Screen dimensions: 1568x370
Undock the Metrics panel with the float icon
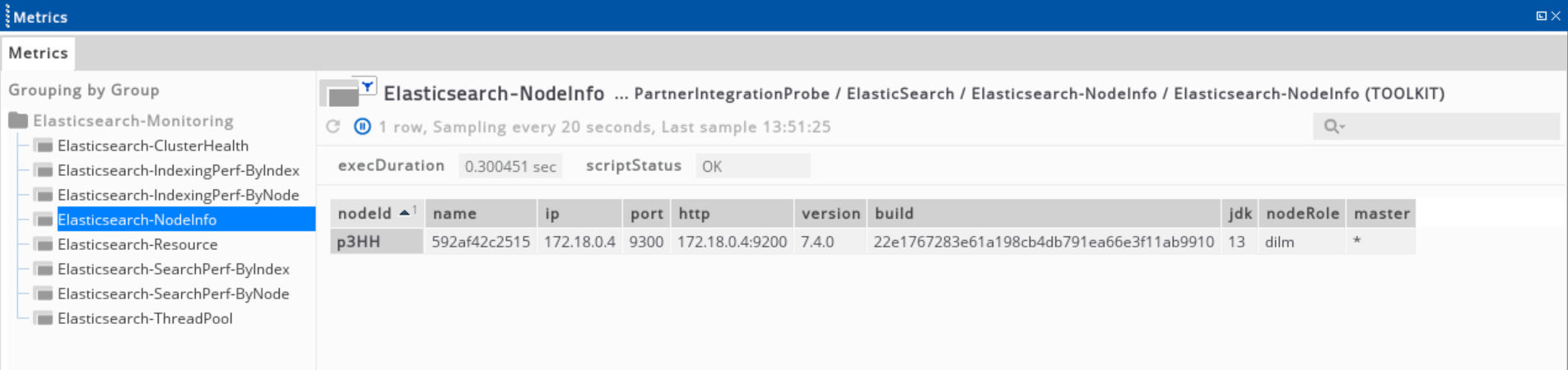pos(1541,16)
